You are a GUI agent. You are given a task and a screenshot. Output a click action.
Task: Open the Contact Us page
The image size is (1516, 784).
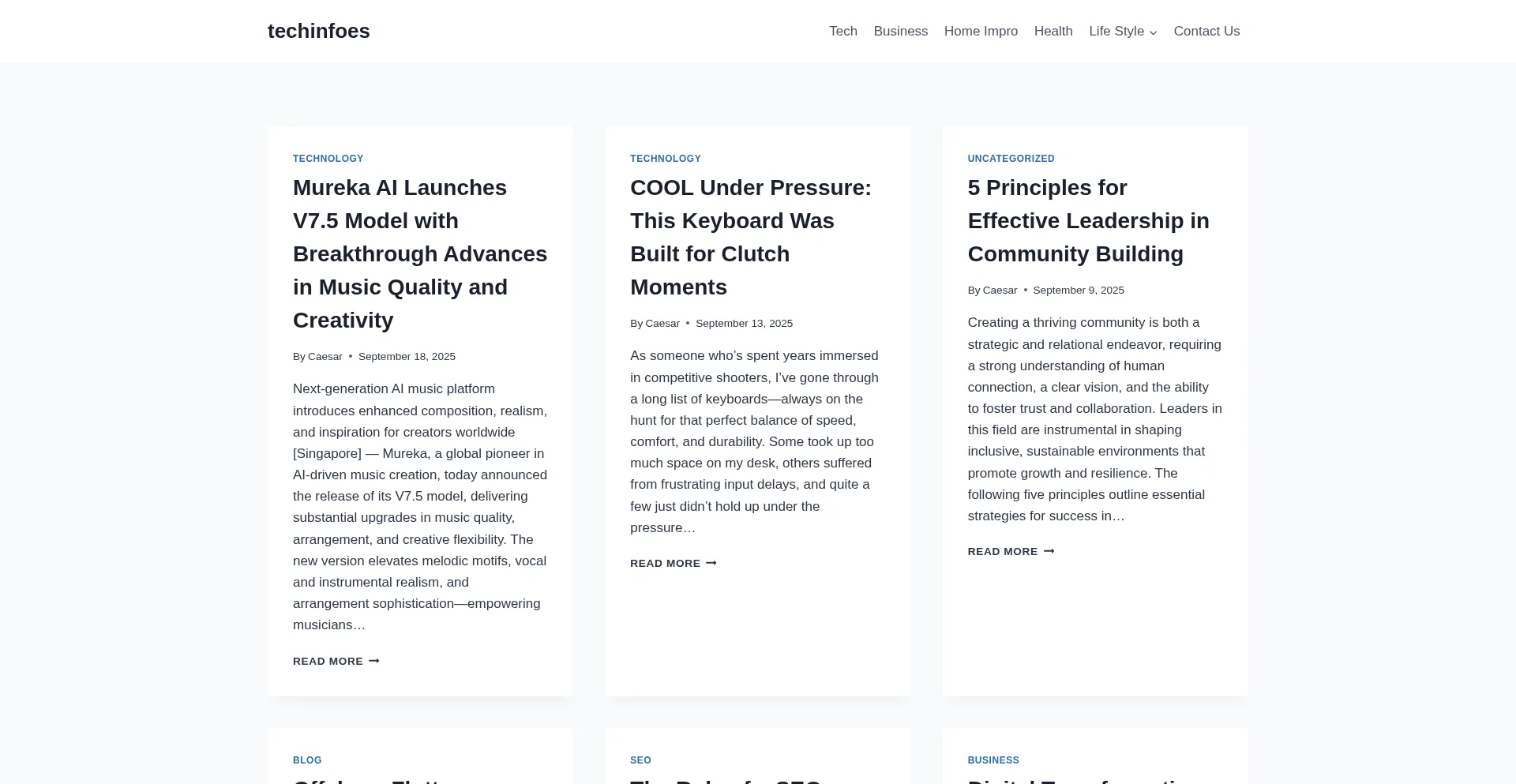[1206, 32]
